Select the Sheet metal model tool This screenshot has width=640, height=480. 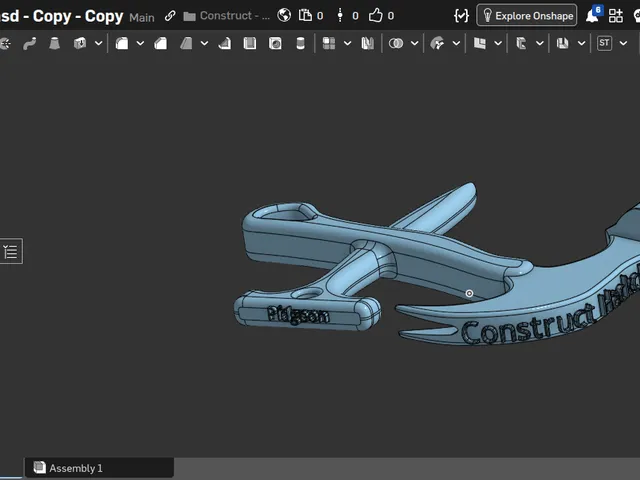point(563,43)
